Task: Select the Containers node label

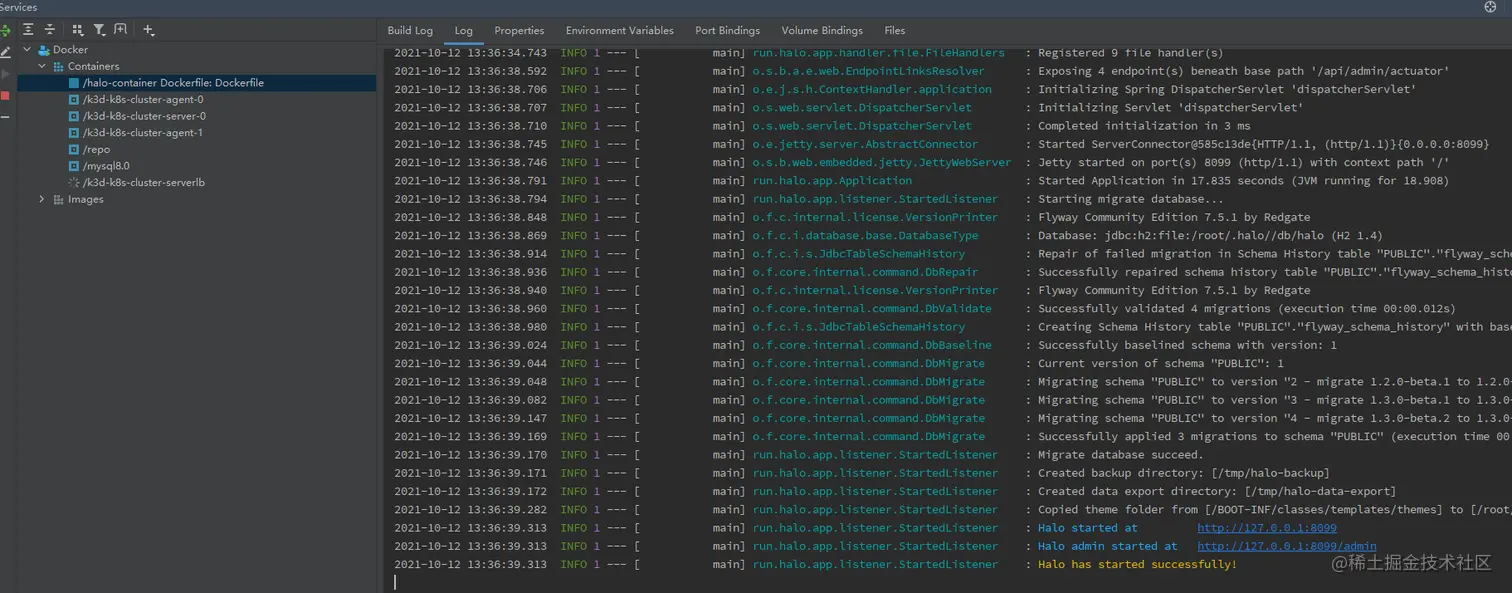Action: [93, 67]
